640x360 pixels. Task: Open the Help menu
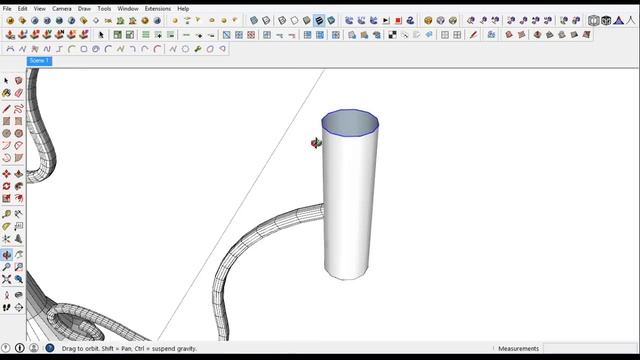(x=183, y=9)
